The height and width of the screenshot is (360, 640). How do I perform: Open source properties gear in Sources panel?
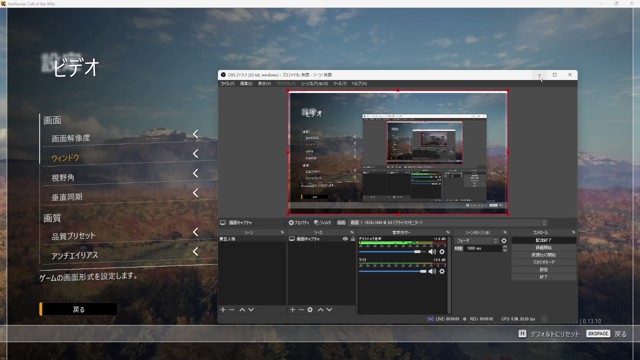coord(310,310)
